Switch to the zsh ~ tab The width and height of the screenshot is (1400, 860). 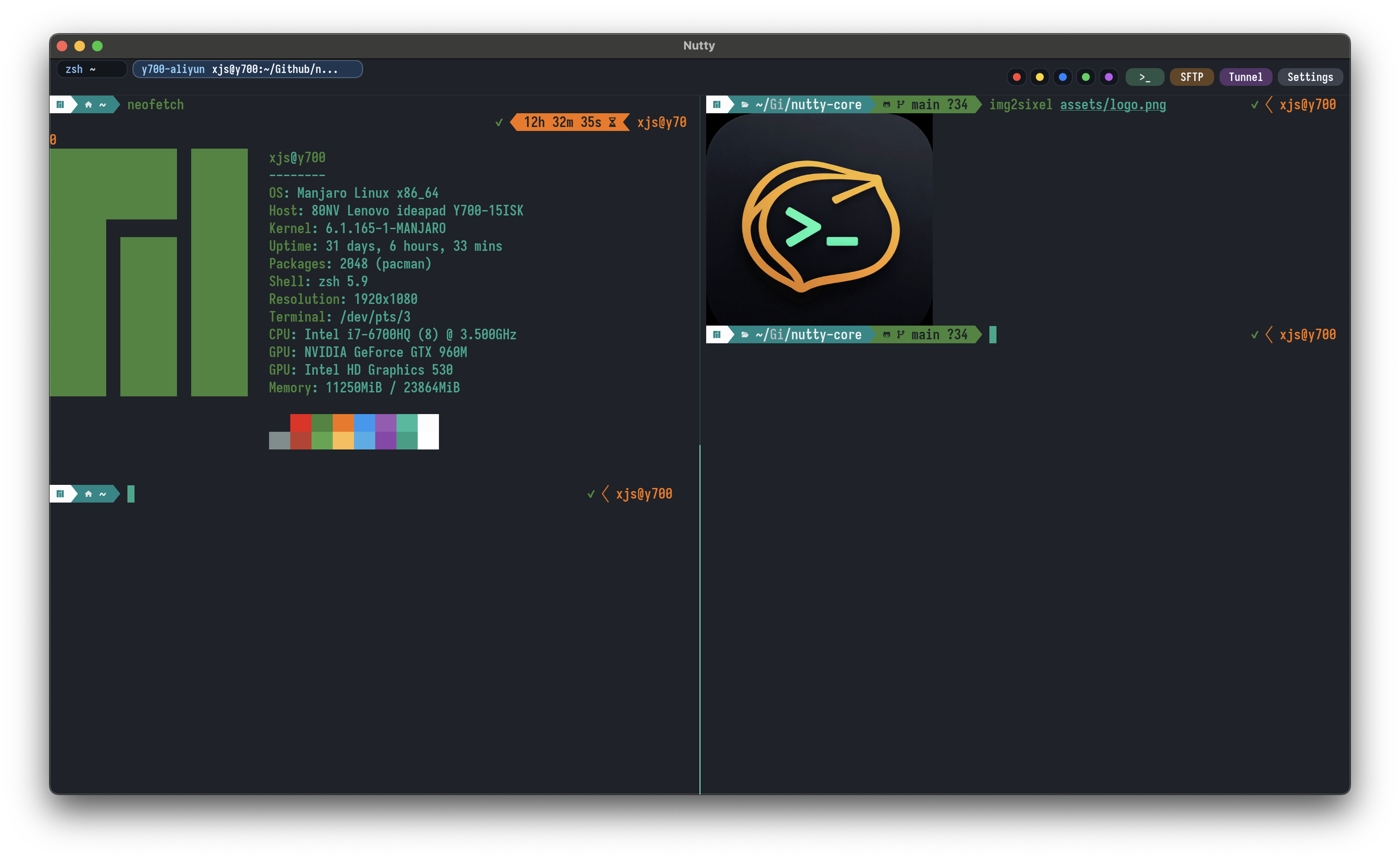[91, 69]
